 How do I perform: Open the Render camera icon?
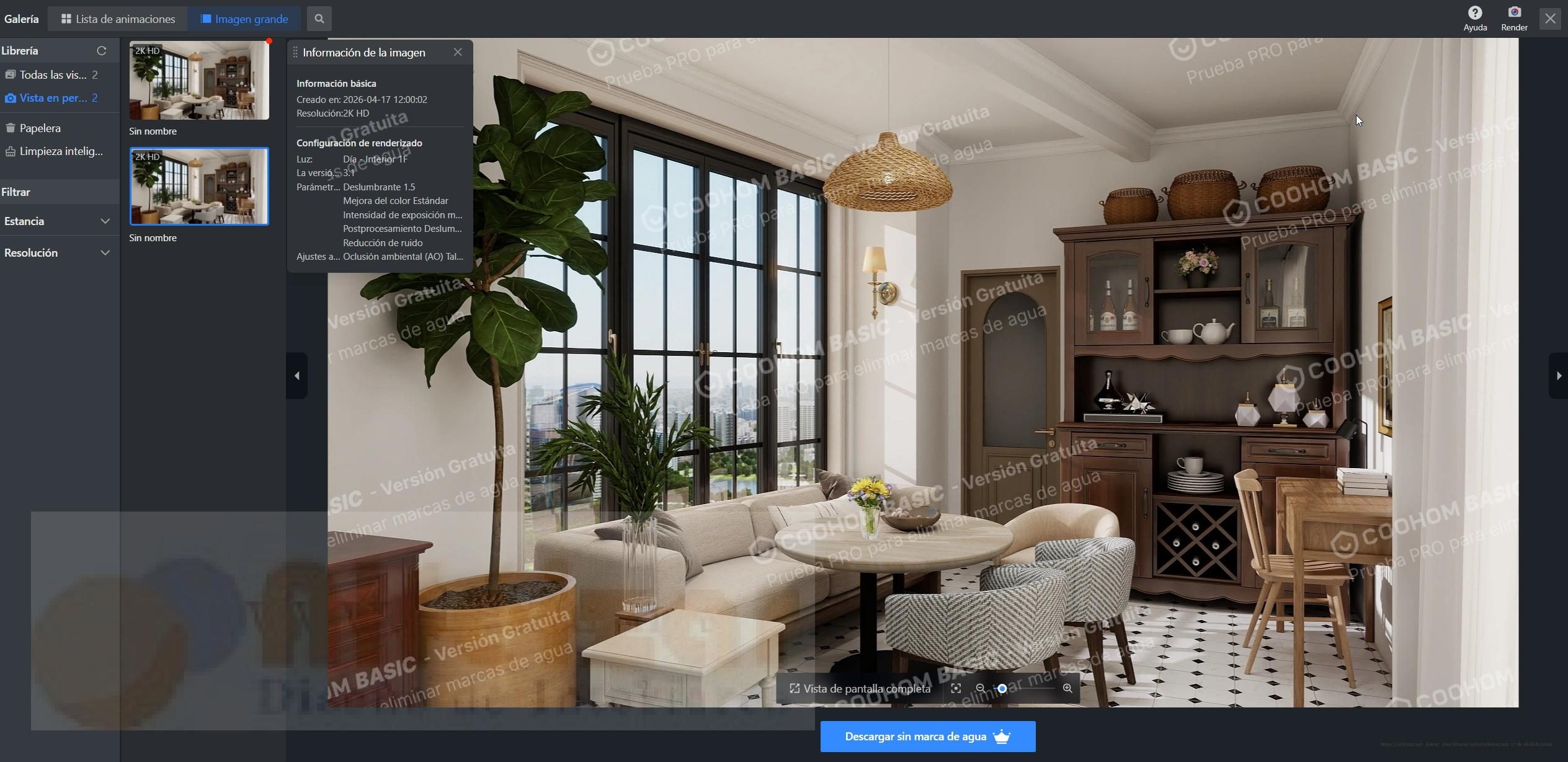(1513, 13)
